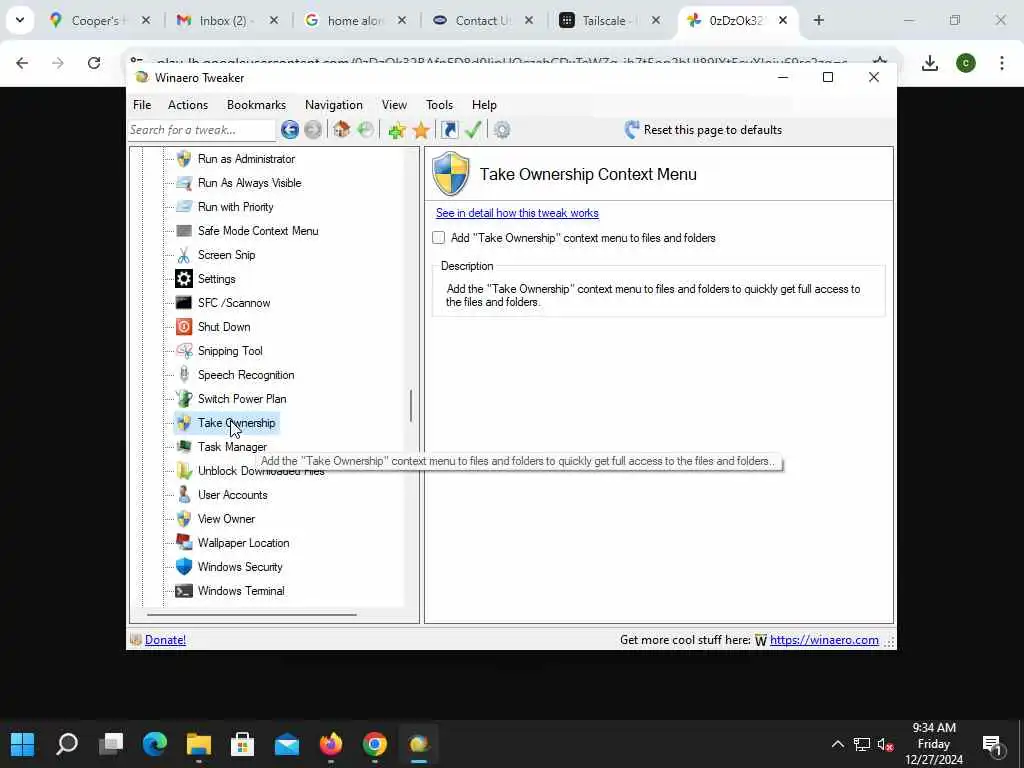This screenshot has height=768, width=1024.
Task: Select the SFC /Scannow console icon
Action: pyautogui.click(x=184, y=302)
